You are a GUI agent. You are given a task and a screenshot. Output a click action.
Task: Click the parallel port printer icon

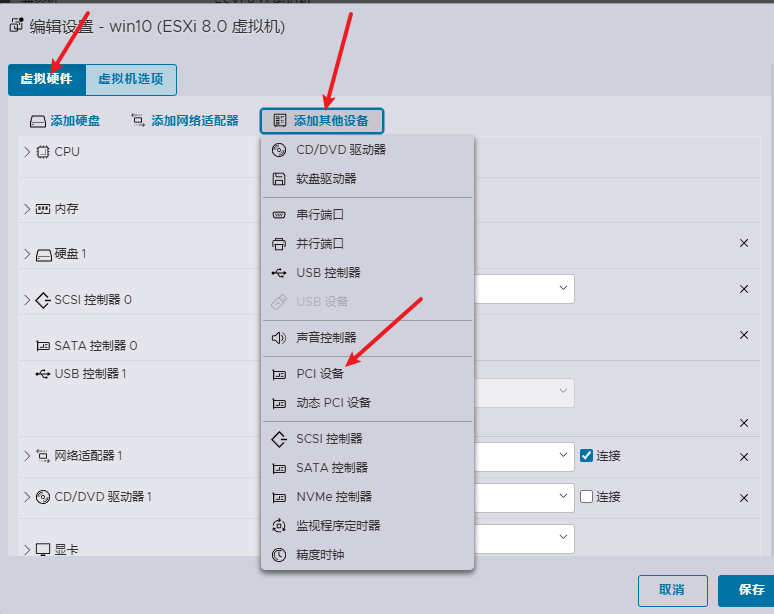click(279, 244)
